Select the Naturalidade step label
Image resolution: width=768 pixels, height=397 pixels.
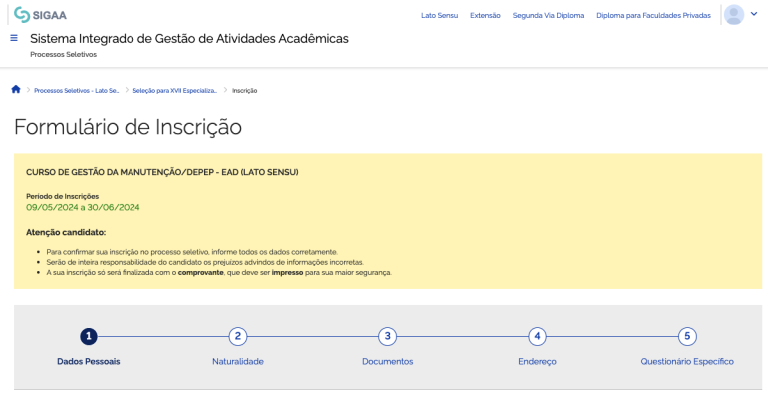(238, 362)
